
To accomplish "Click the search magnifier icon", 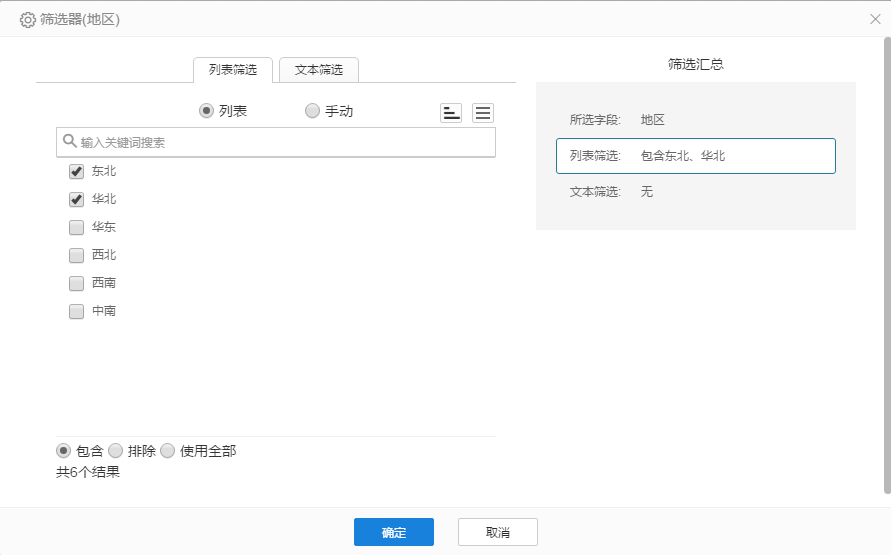I will (70, 142).
